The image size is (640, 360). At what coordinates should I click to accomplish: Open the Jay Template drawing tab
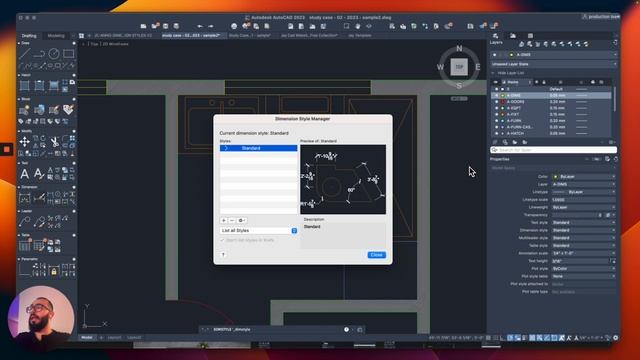(360, 36)
